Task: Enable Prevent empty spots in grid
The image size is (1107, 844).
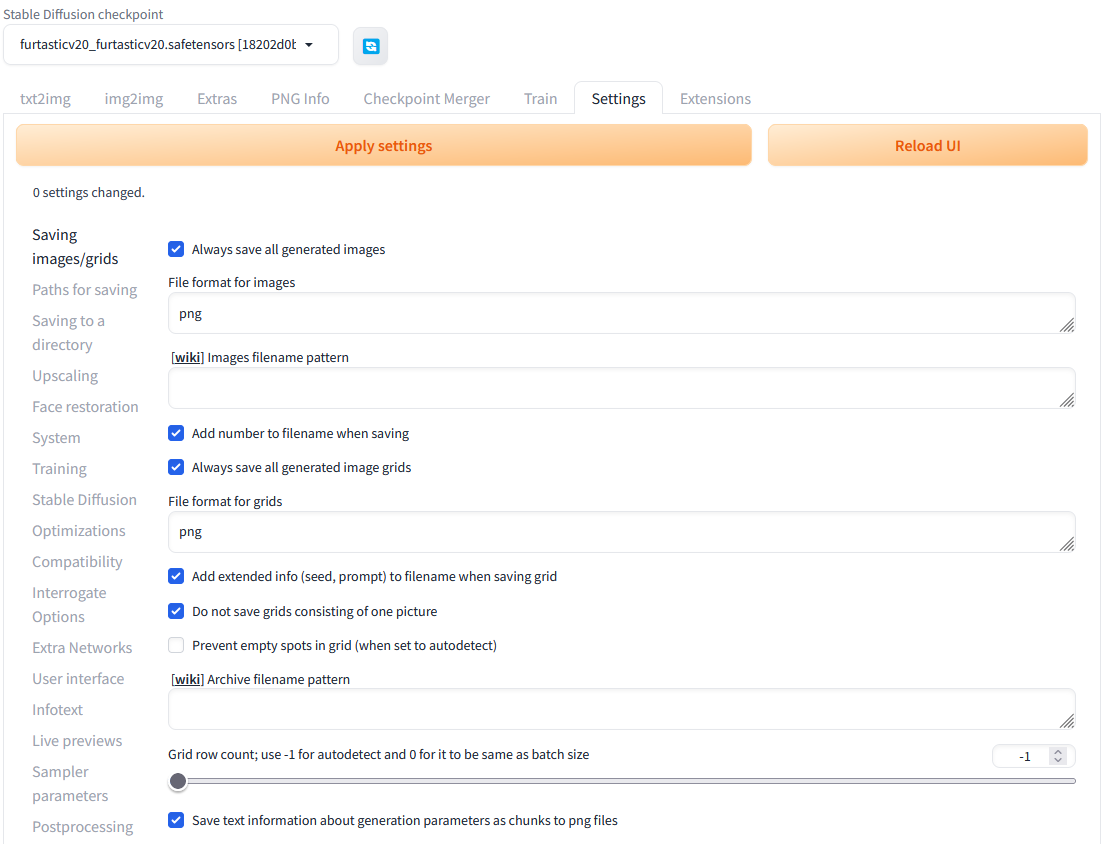Action: coord(176,645)
